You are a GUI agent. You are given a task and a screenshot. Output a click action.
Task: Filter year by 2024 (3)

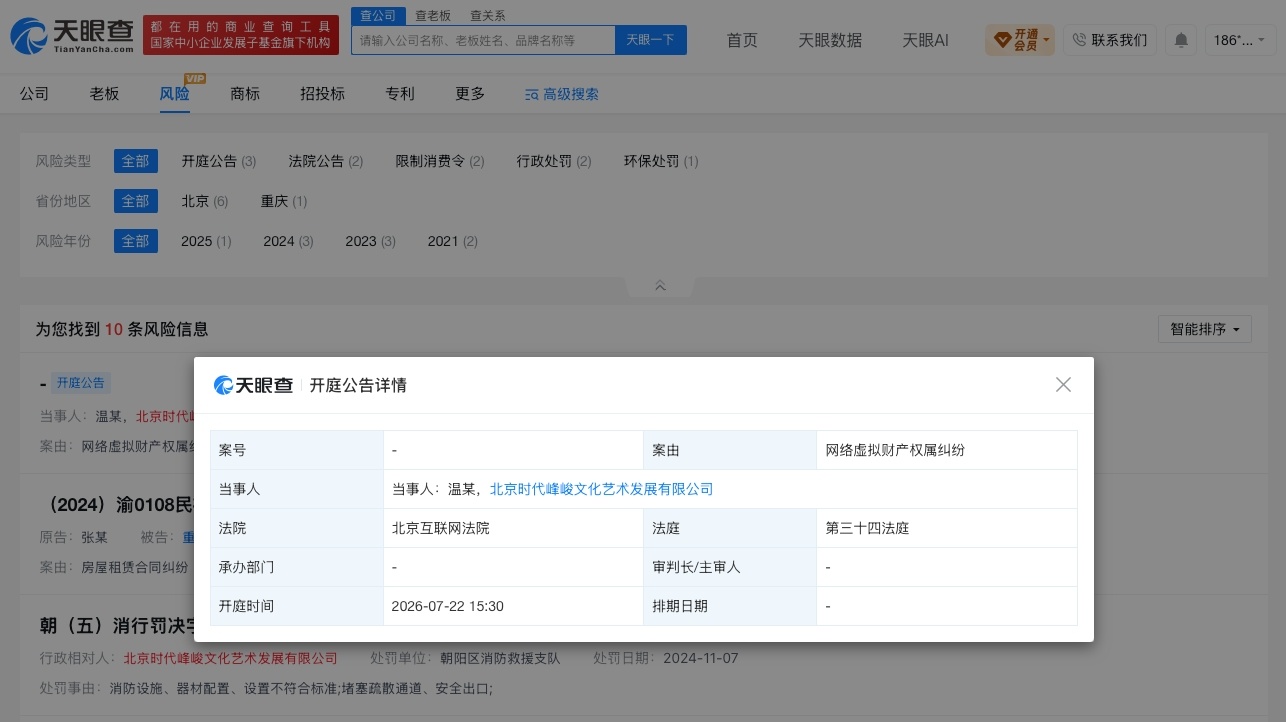click(288, 241)
